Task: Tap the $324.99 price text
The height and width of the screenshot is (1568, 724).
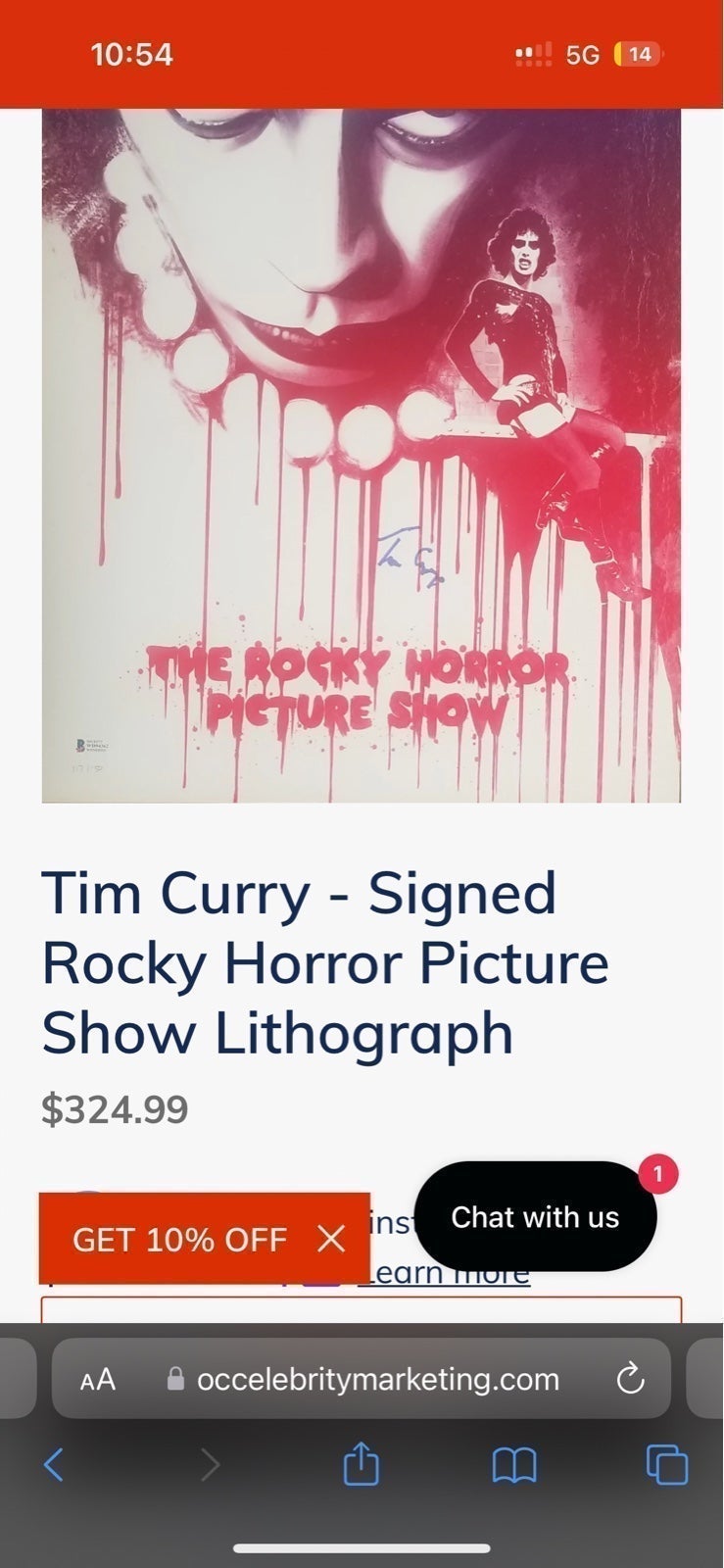Action: click(115, 1109)
